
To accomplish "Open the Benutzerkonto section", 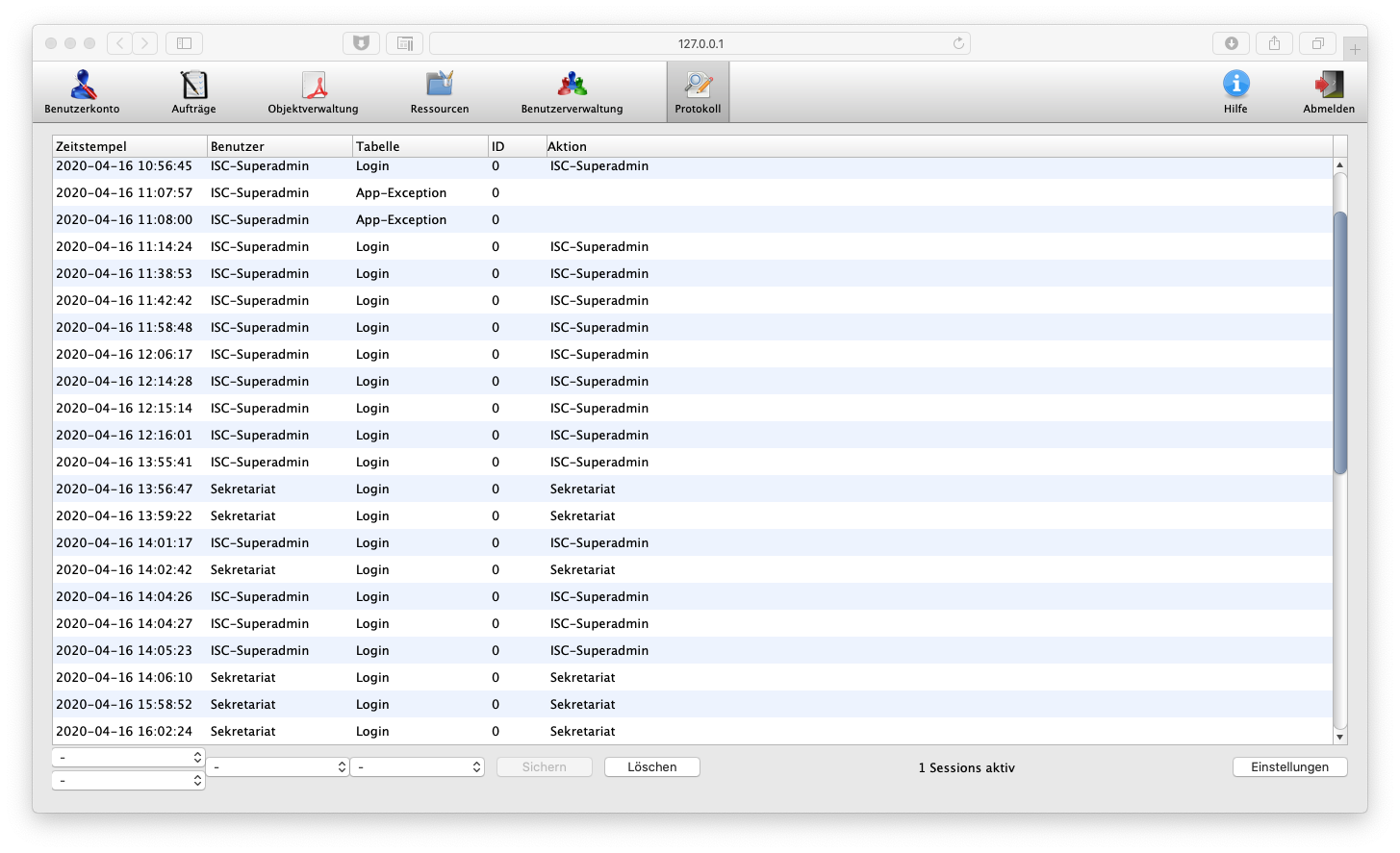I will 83,92.
